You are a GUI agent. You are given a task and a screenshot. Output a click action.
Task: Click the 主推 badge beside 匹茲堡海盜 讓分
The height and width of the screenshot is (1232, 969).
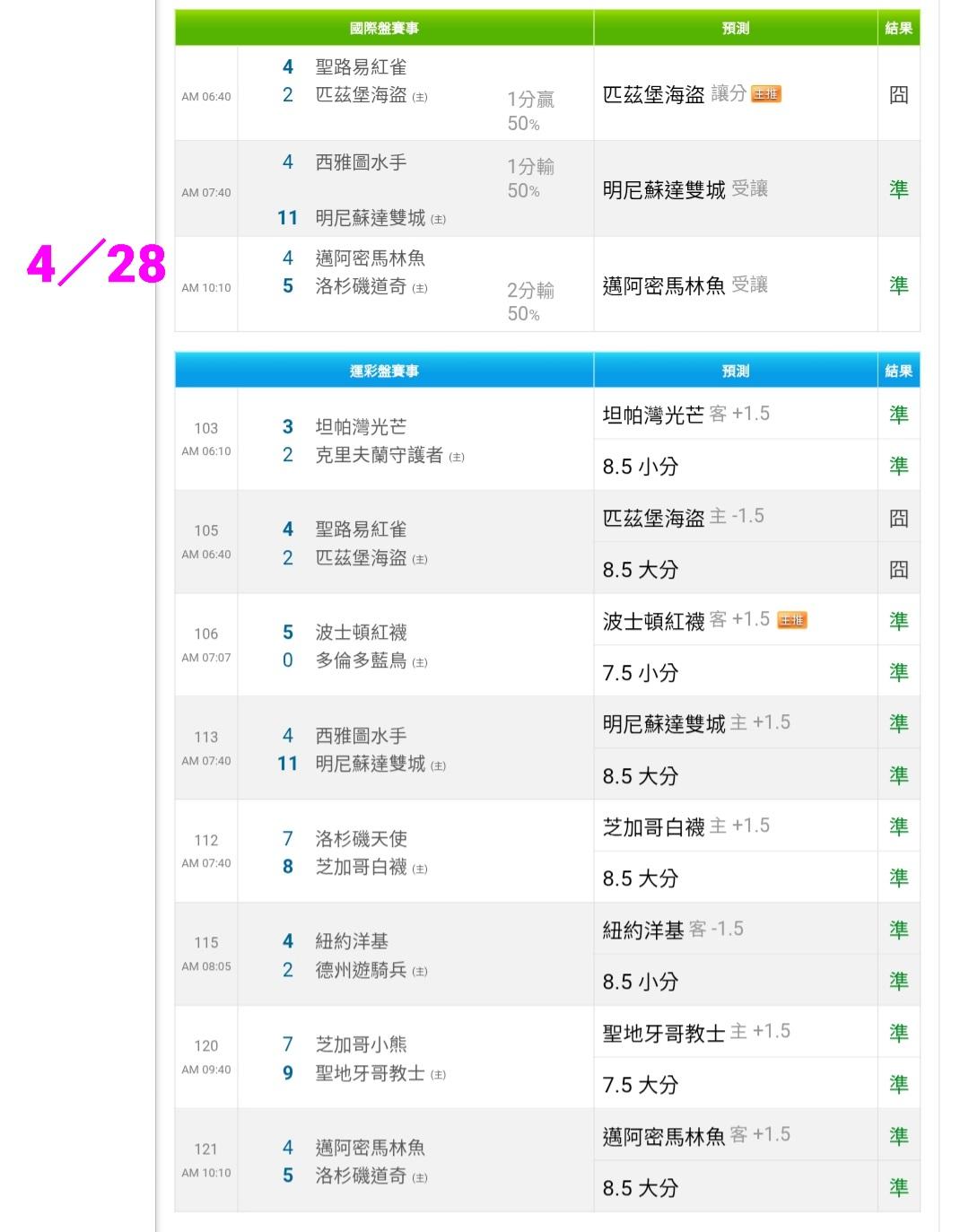point(765,94)
